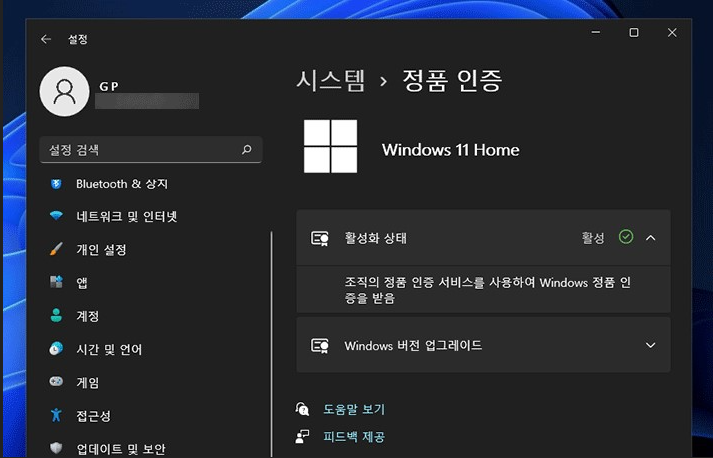Collapse the 활성화 상태 section
Viewport: 713px width, 458px height.
pos(651,238)
